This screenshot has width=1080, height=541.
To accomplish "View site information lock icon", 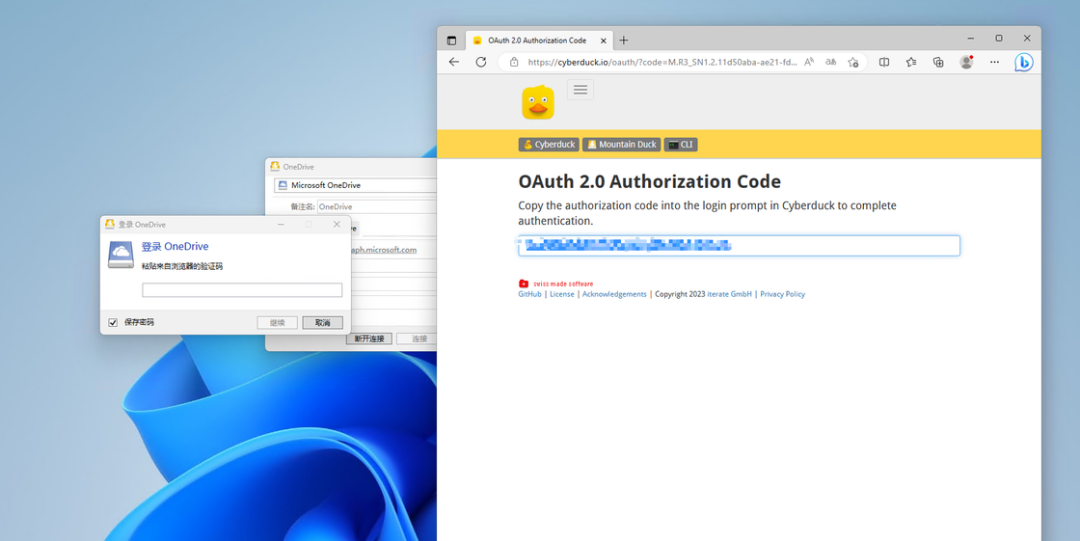I will (513, 62).
